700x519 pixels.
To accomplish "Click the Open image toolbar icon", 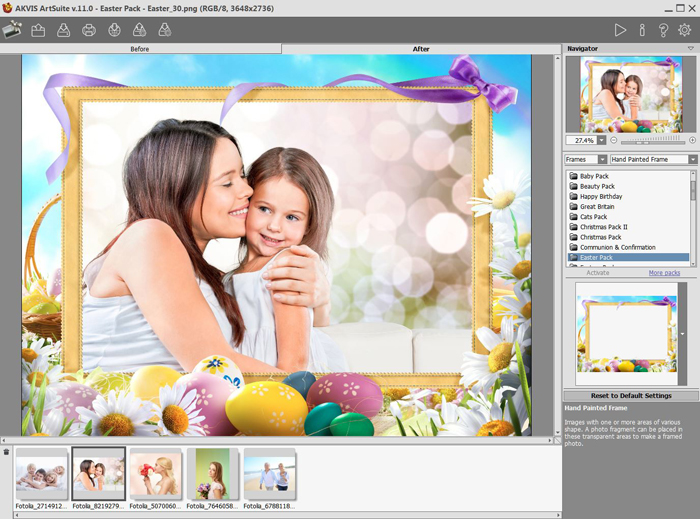I will point(38,30).
